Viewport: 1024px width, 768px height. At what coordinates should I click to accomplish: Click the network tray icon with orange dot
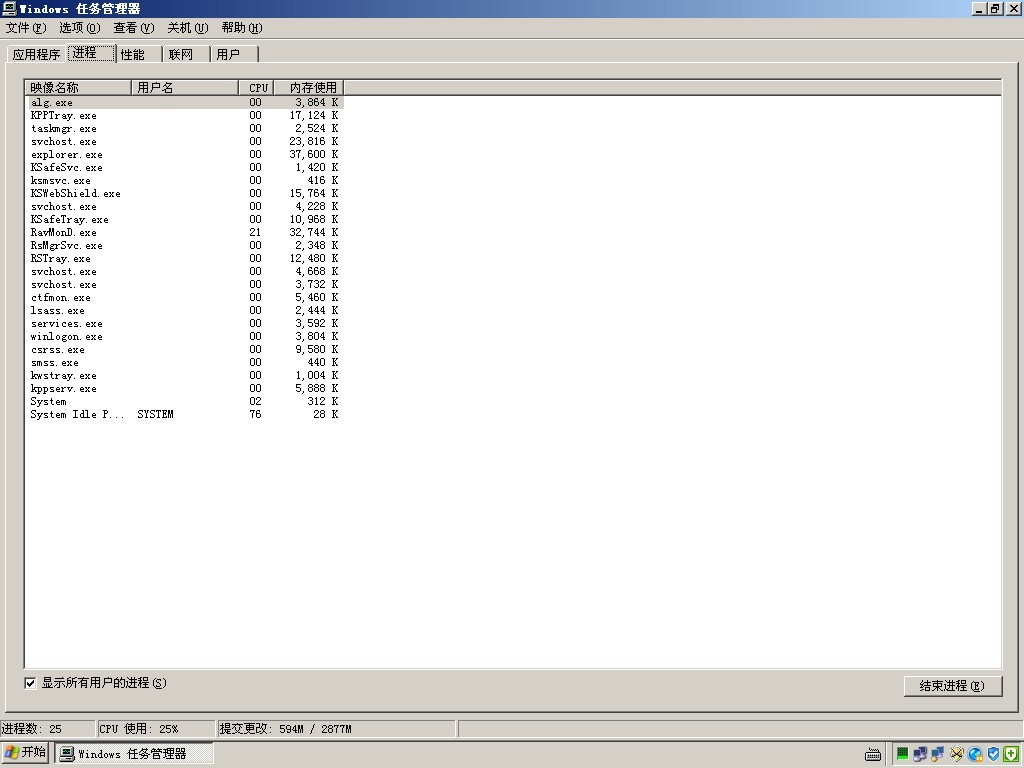tap(938, 754)
